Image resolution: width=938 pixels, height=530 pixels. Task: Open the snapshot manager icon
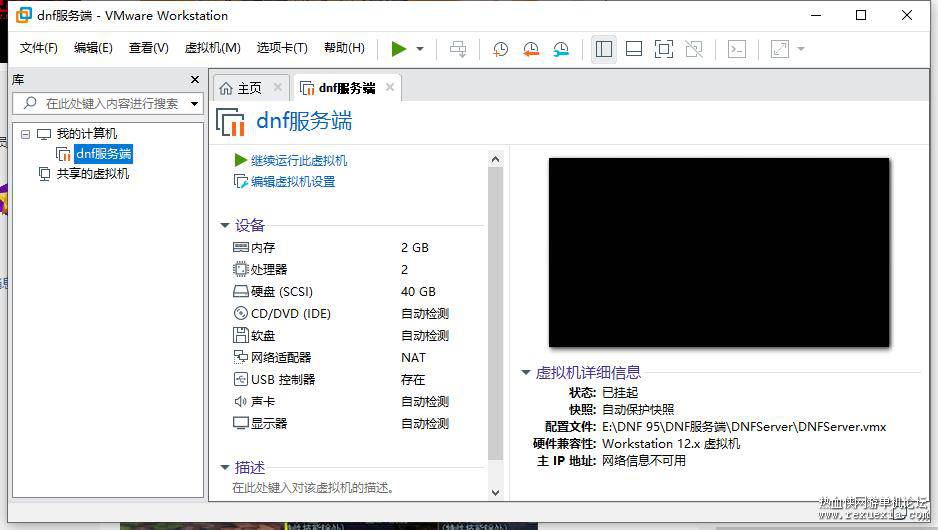click(x=561, y=49)
